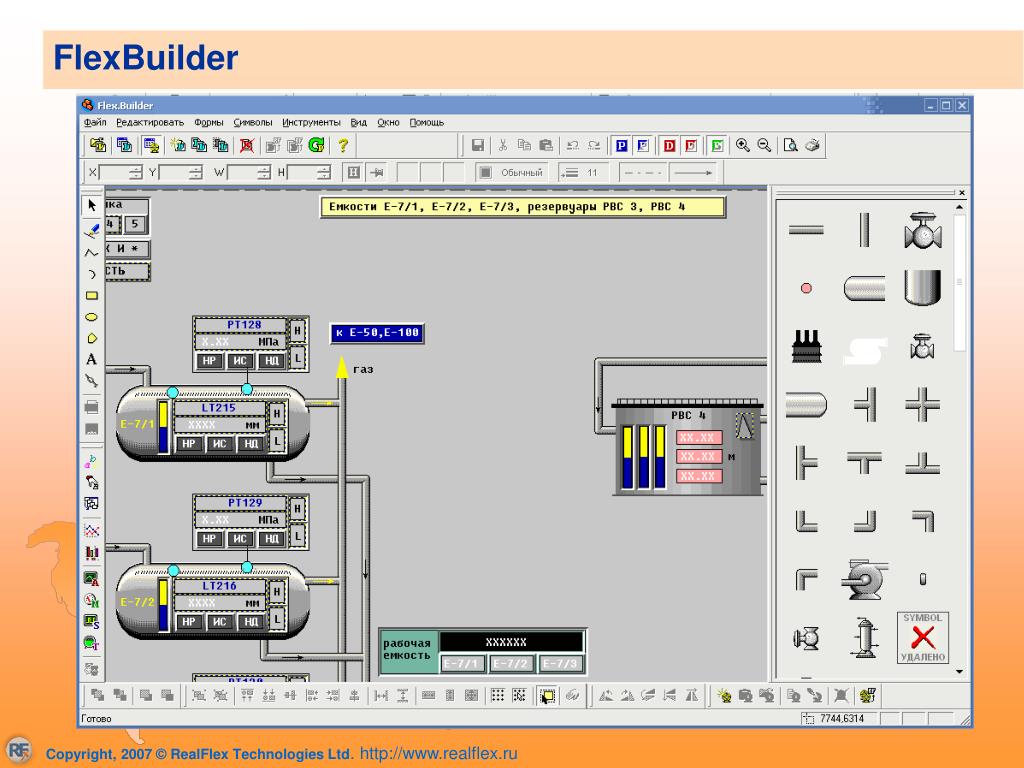
Task: Select the bar chart tool
Action: click(91, 552)
